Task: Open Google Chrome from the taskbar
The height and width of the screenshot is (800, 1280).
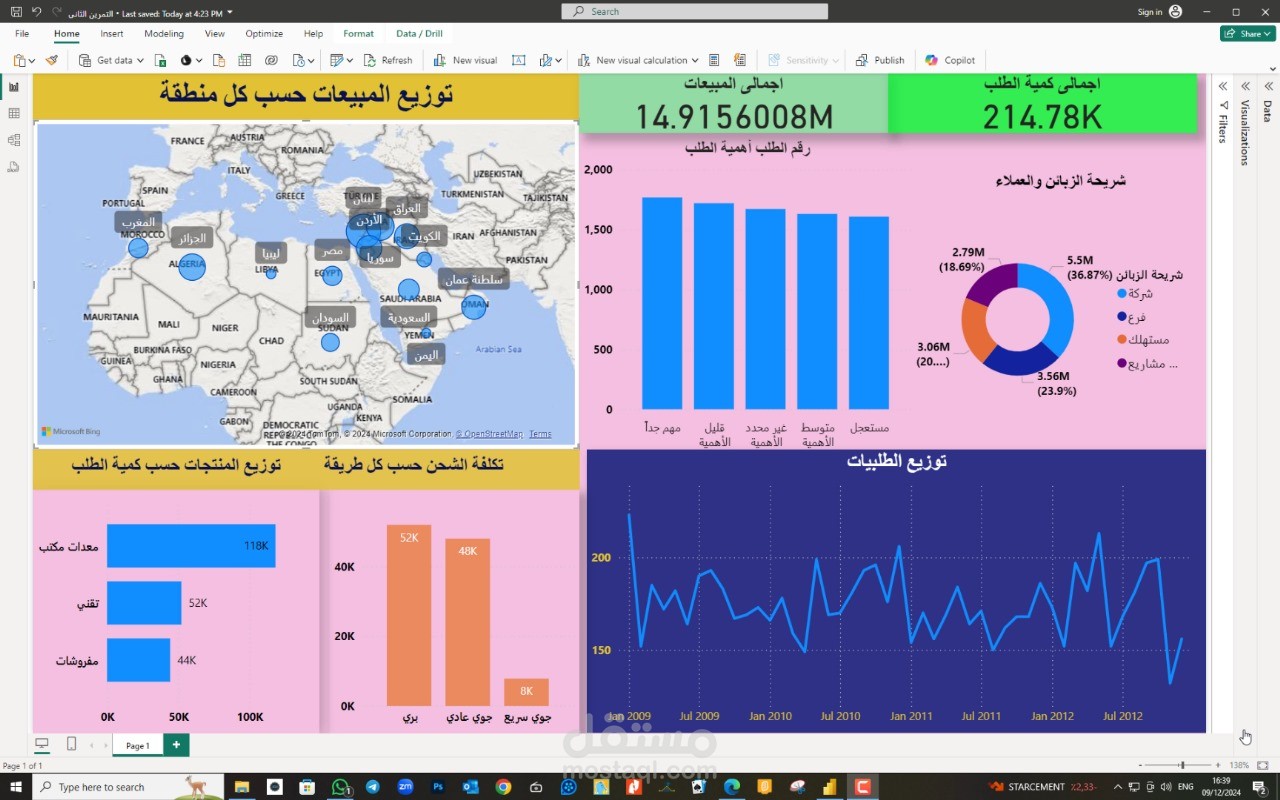Action: tap(503, 787)
